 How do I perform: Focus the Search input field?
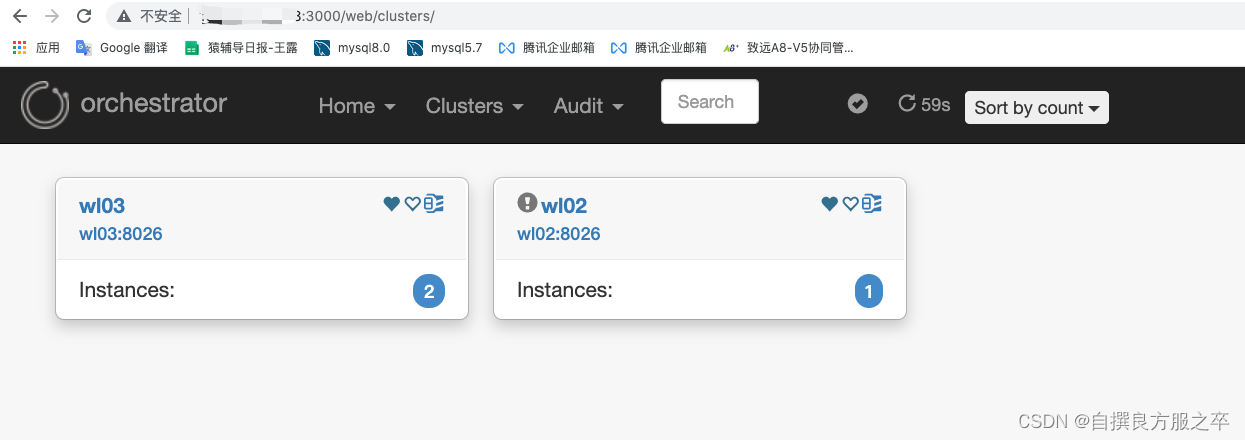tap(710, 102)
